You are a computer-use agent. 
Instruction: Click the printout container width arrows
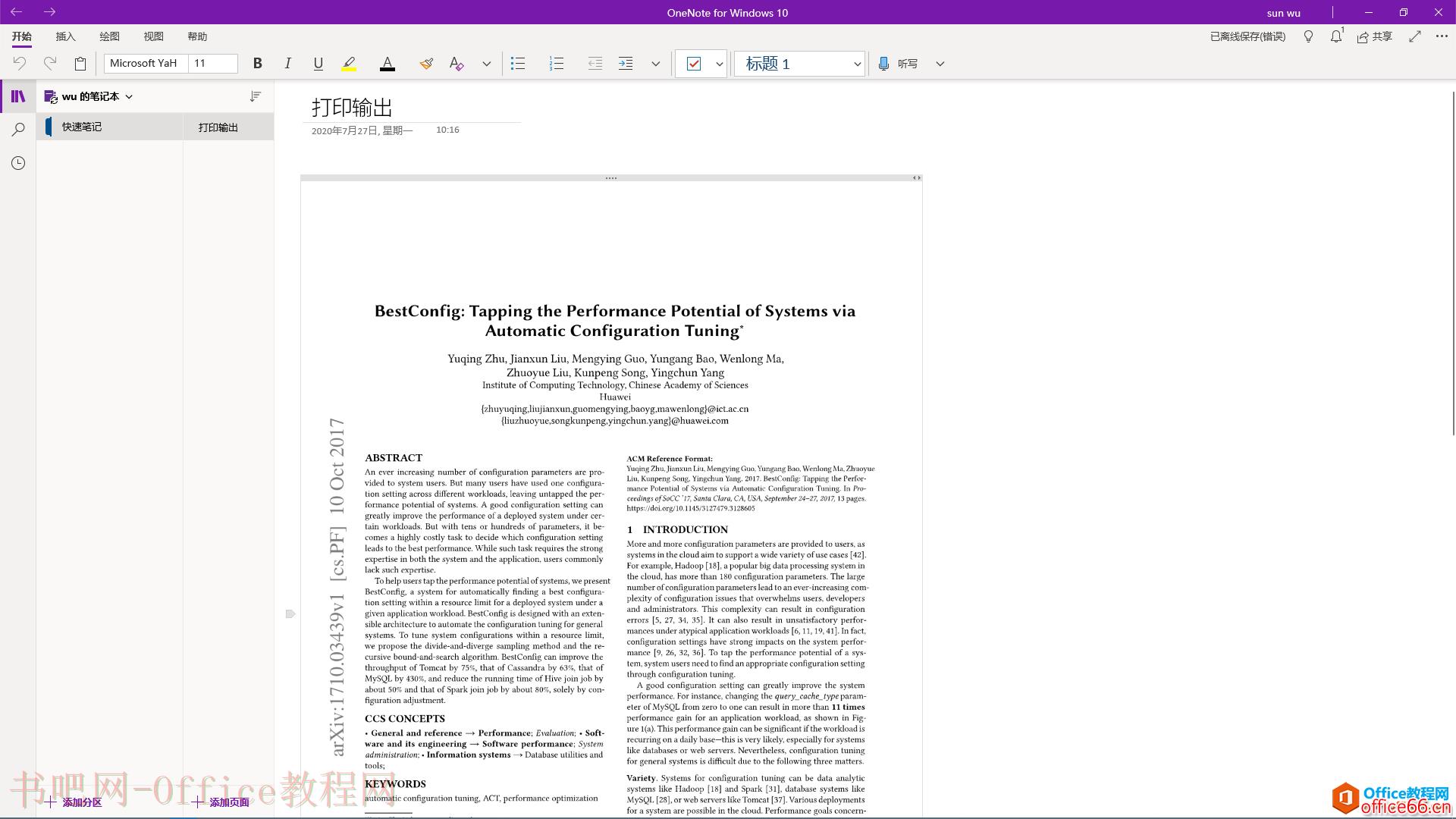click(x=917, y=178)
